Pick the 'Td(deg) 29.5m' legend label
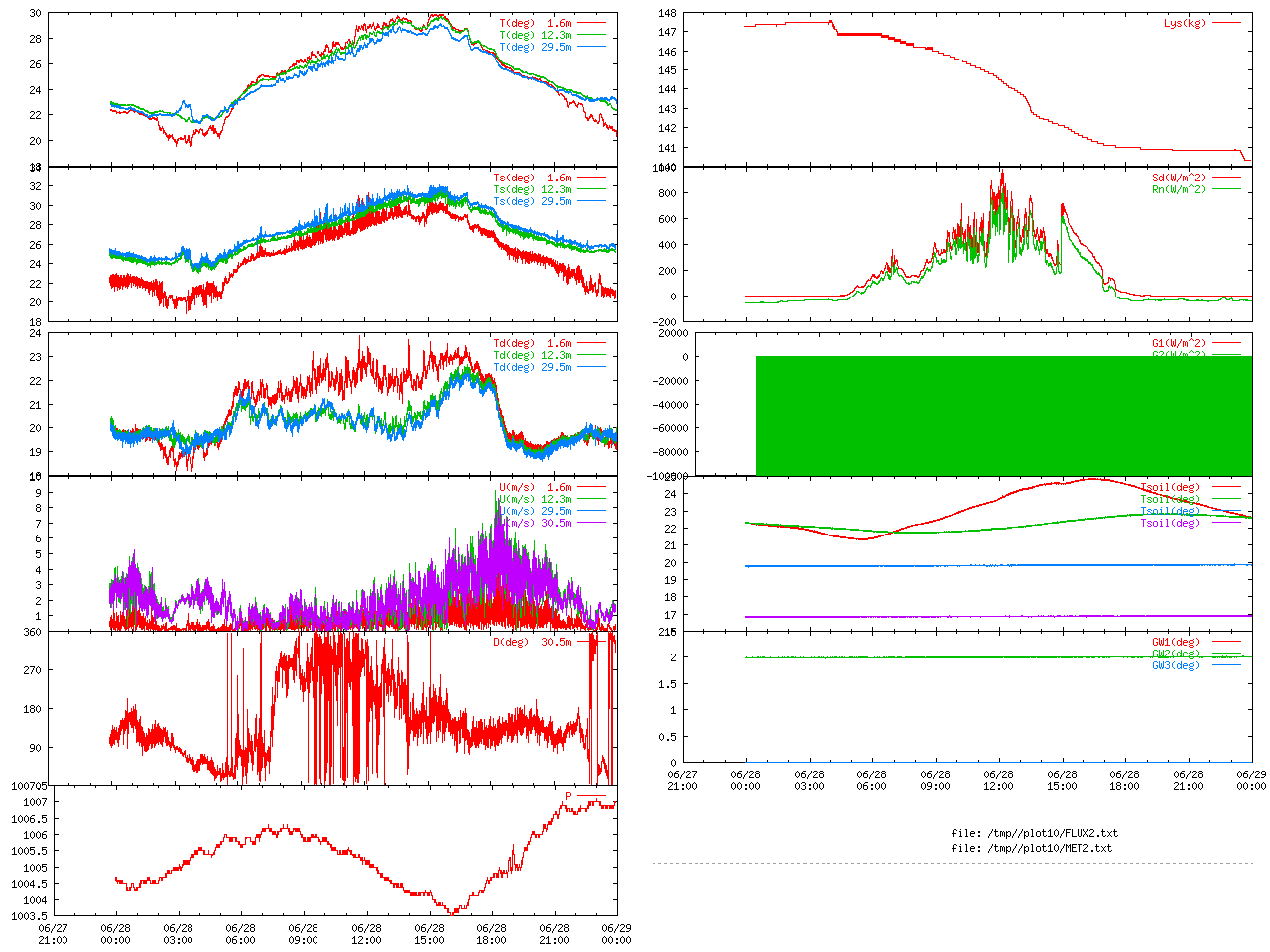Screen dimensions: 1270x952 pos(533,368)
